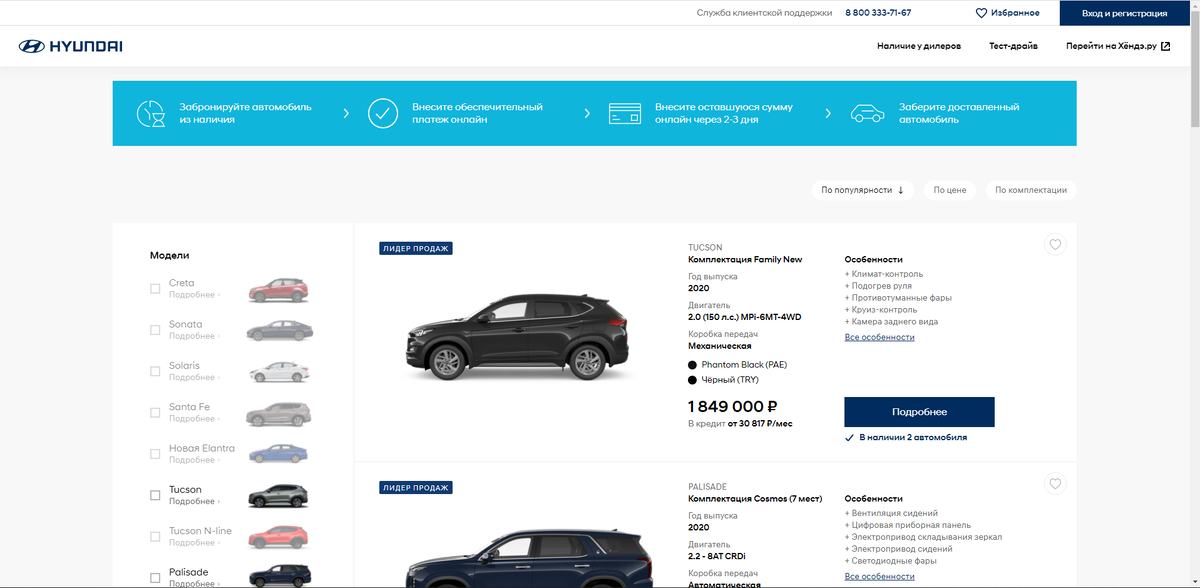Click the car reservation icon in banner
Viewport: 1200px width, 588px height.
[x=150, y=113]
